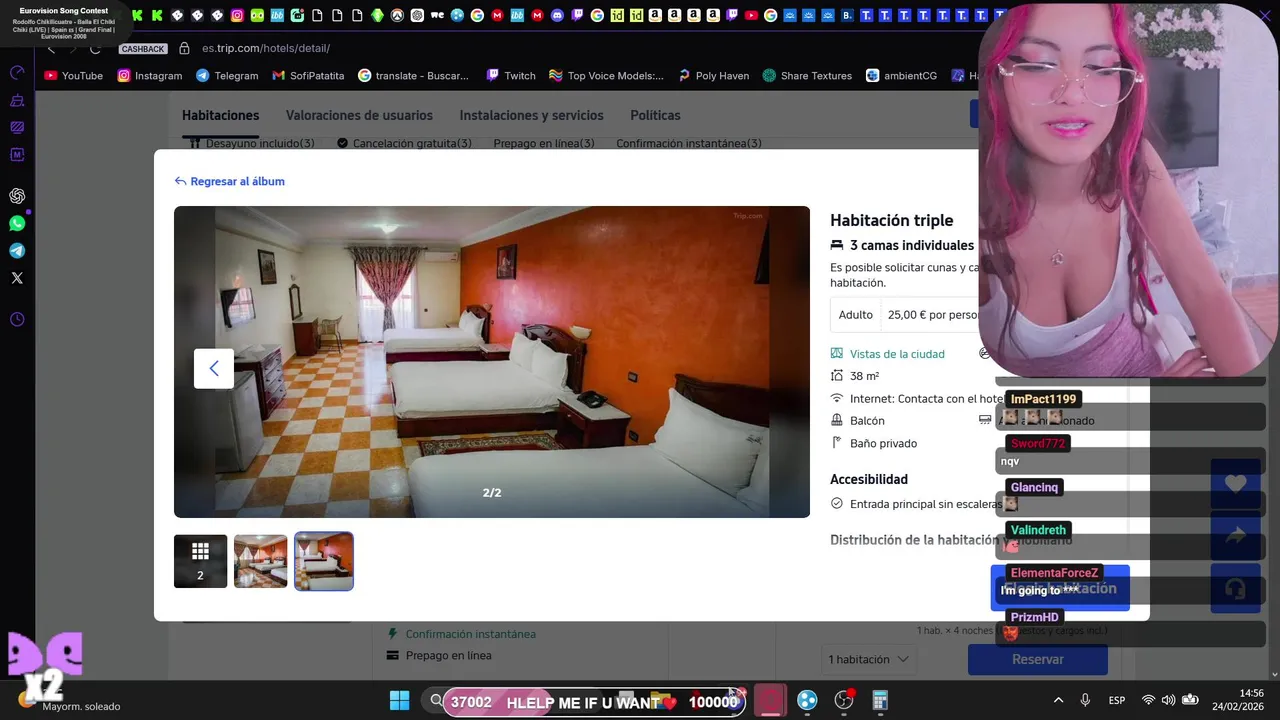Open the Windows Start menu
The width and height of the screenshot is (1280, 720).
point(399,700)
